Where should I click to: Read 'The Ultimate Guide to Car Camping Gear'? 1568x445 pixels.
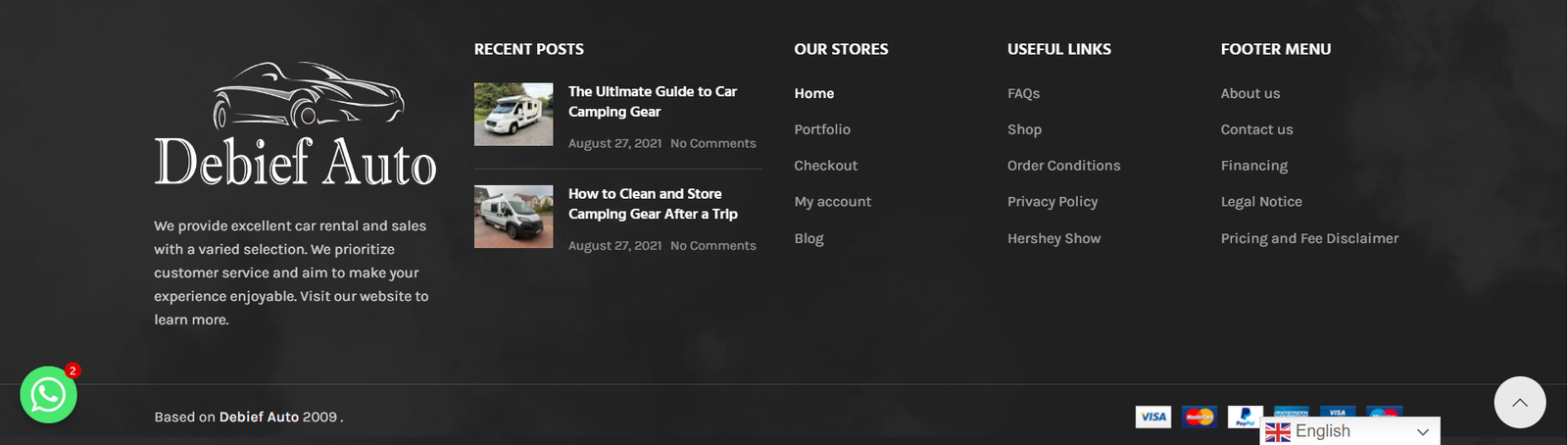653,101
